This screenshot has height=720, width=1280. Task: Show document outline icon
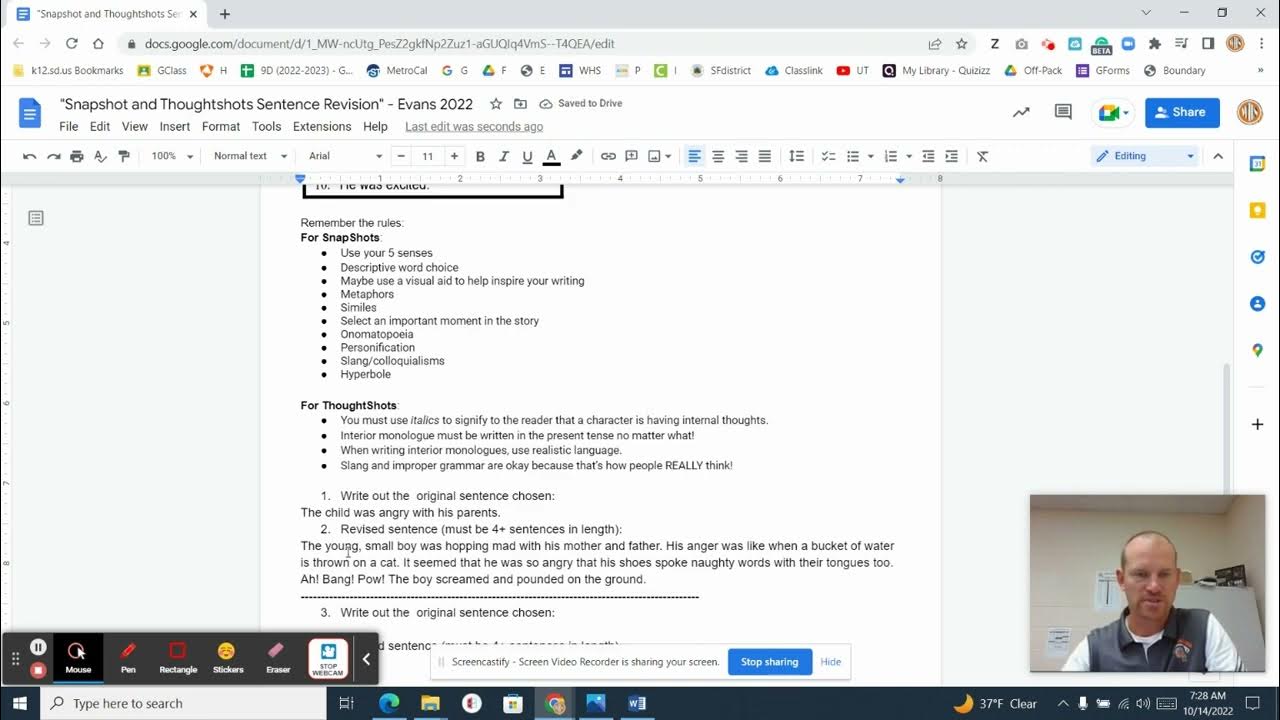click(x=36, y=218)
